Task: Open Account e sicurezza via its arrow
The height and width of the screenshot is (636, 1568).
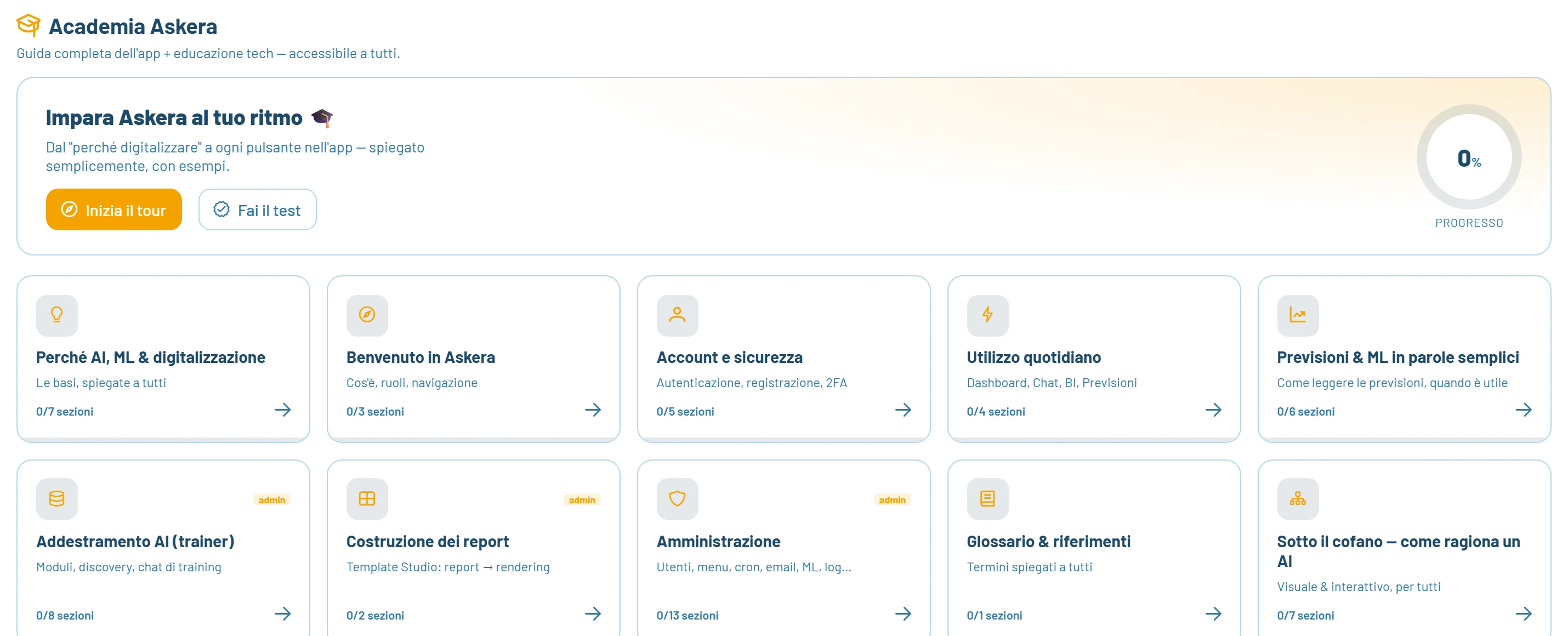Action: 904,410
